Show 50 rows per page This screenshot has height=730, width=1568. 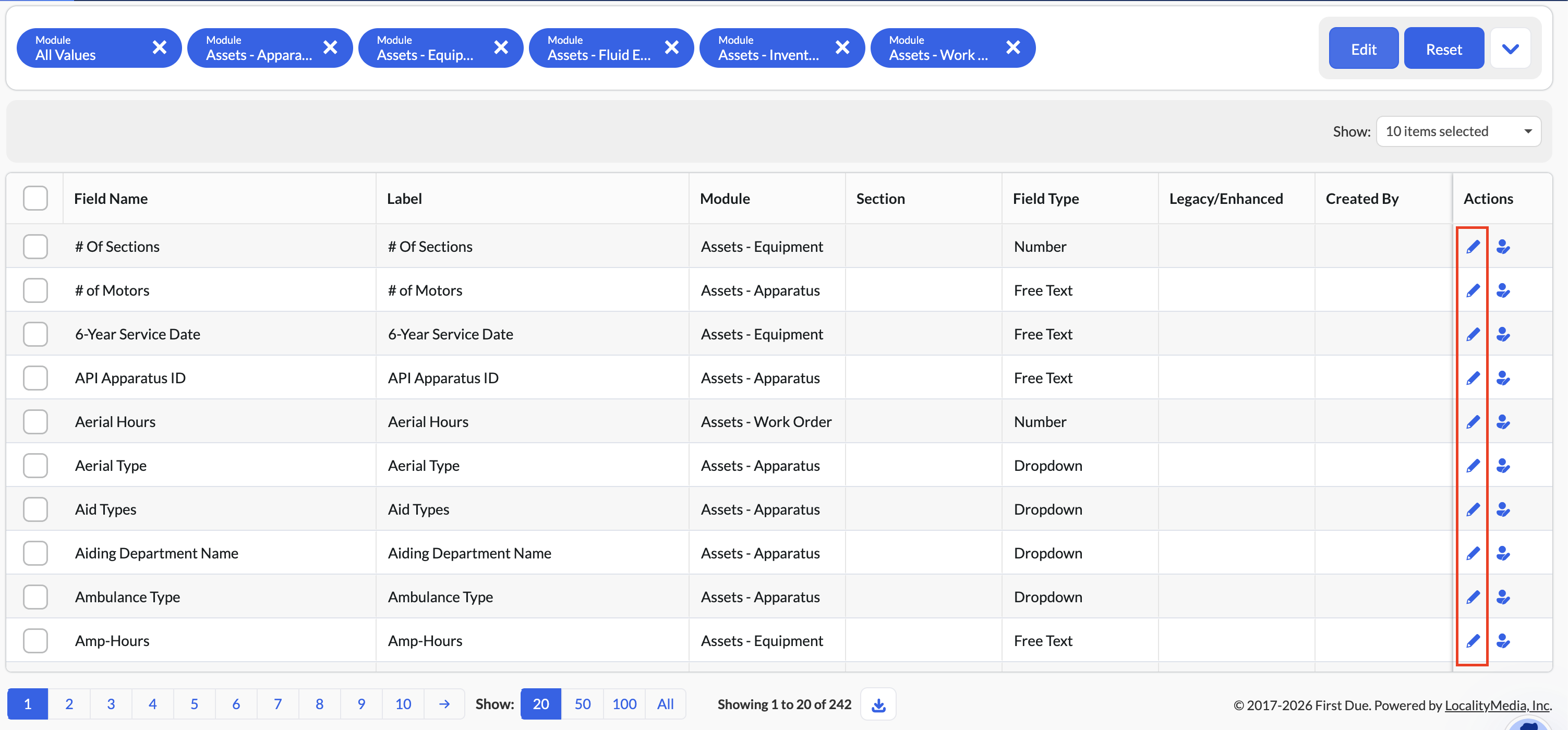(582, 704)
